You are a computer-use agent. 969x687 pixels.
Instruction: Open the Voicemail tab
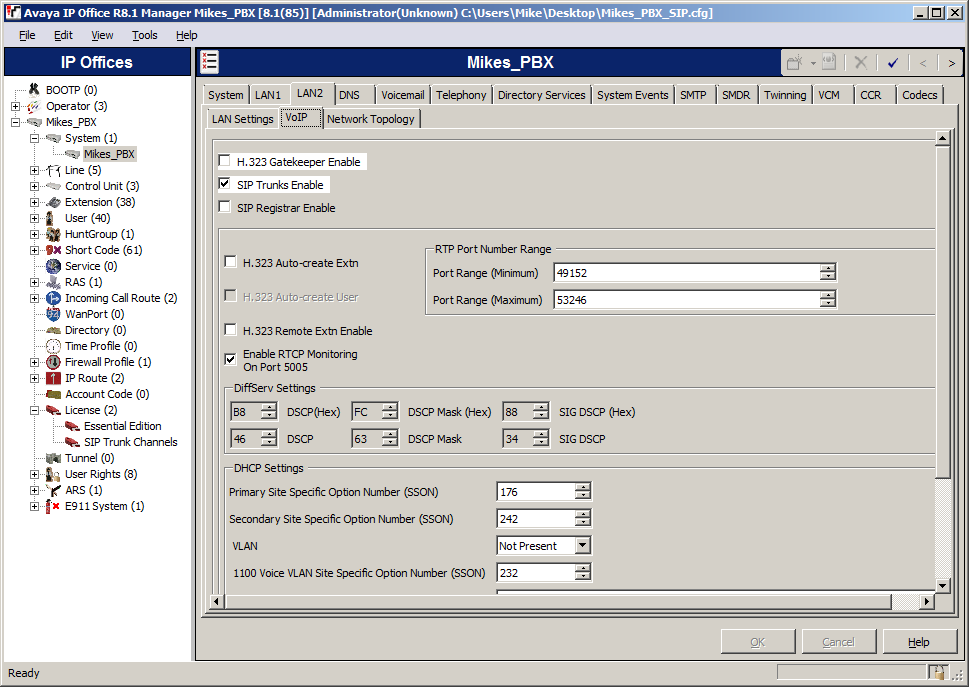pos(402,95)
